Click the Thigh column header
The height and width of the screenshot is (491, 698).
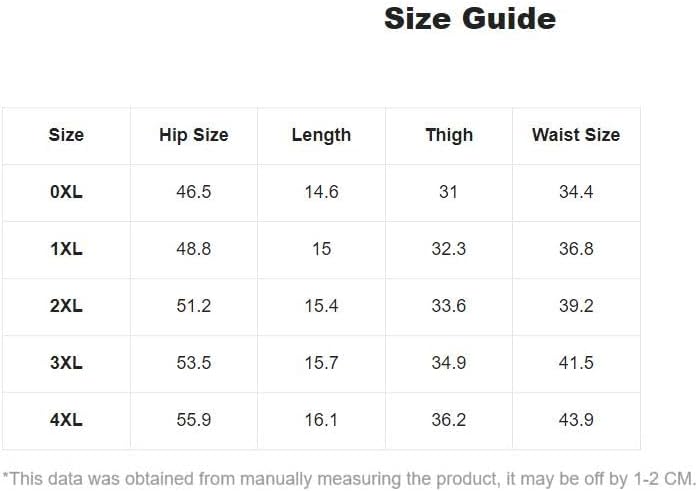(449, 135)
